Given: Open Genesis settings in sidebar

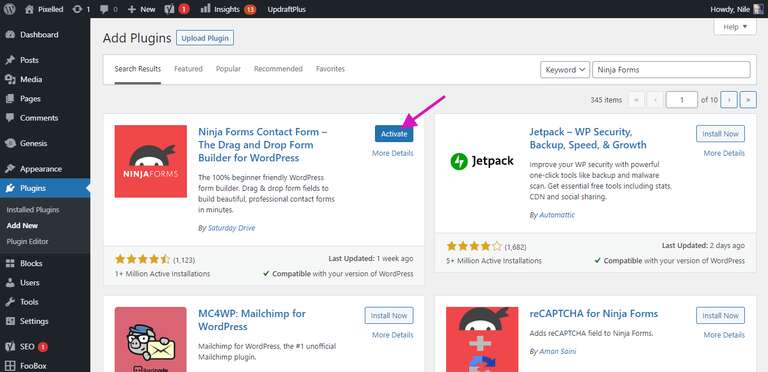Looking at the screenshot, I should (x=45, y=143).
